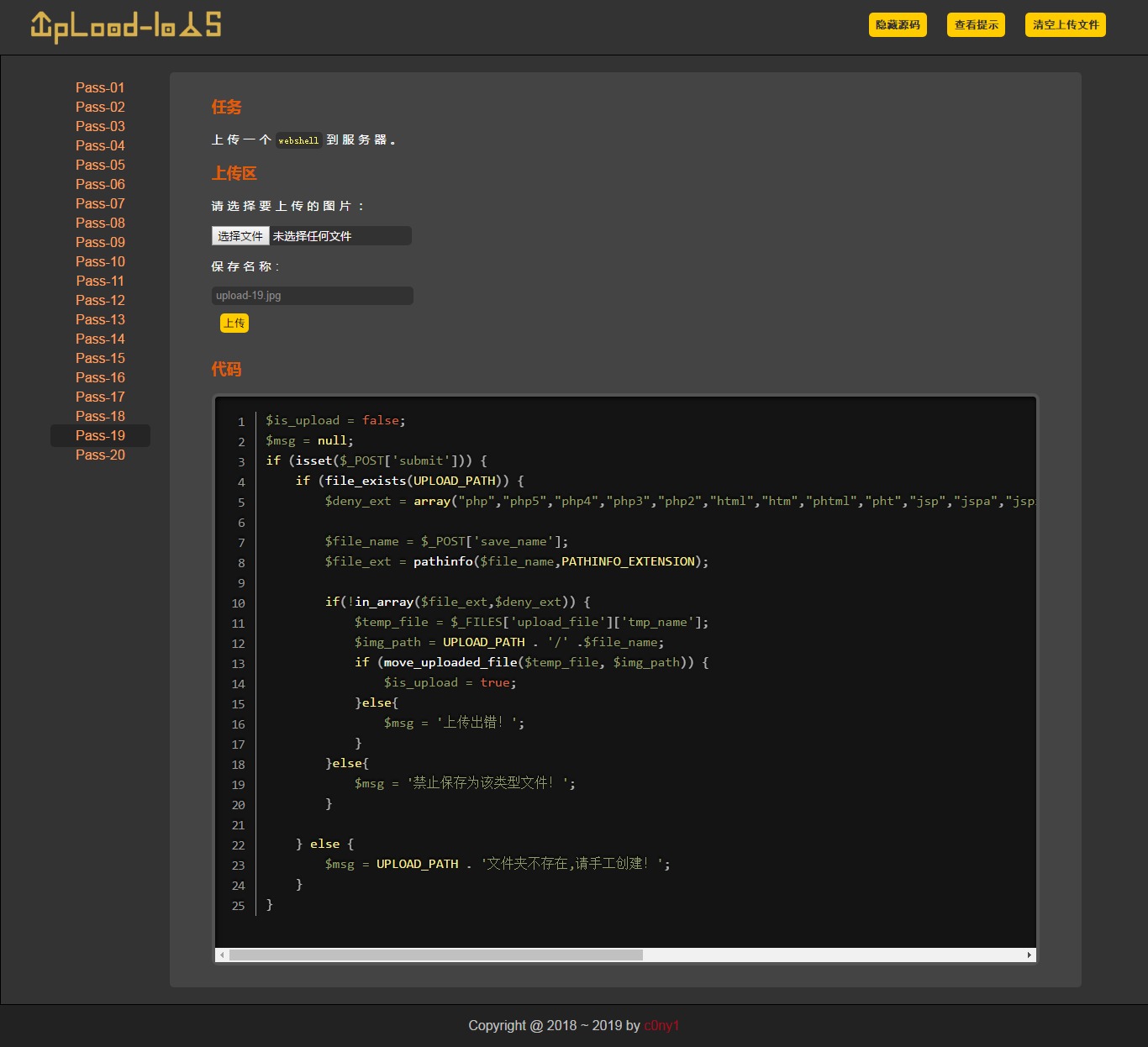Click the right arrow of the code scrollbar

coord(1028,955)
